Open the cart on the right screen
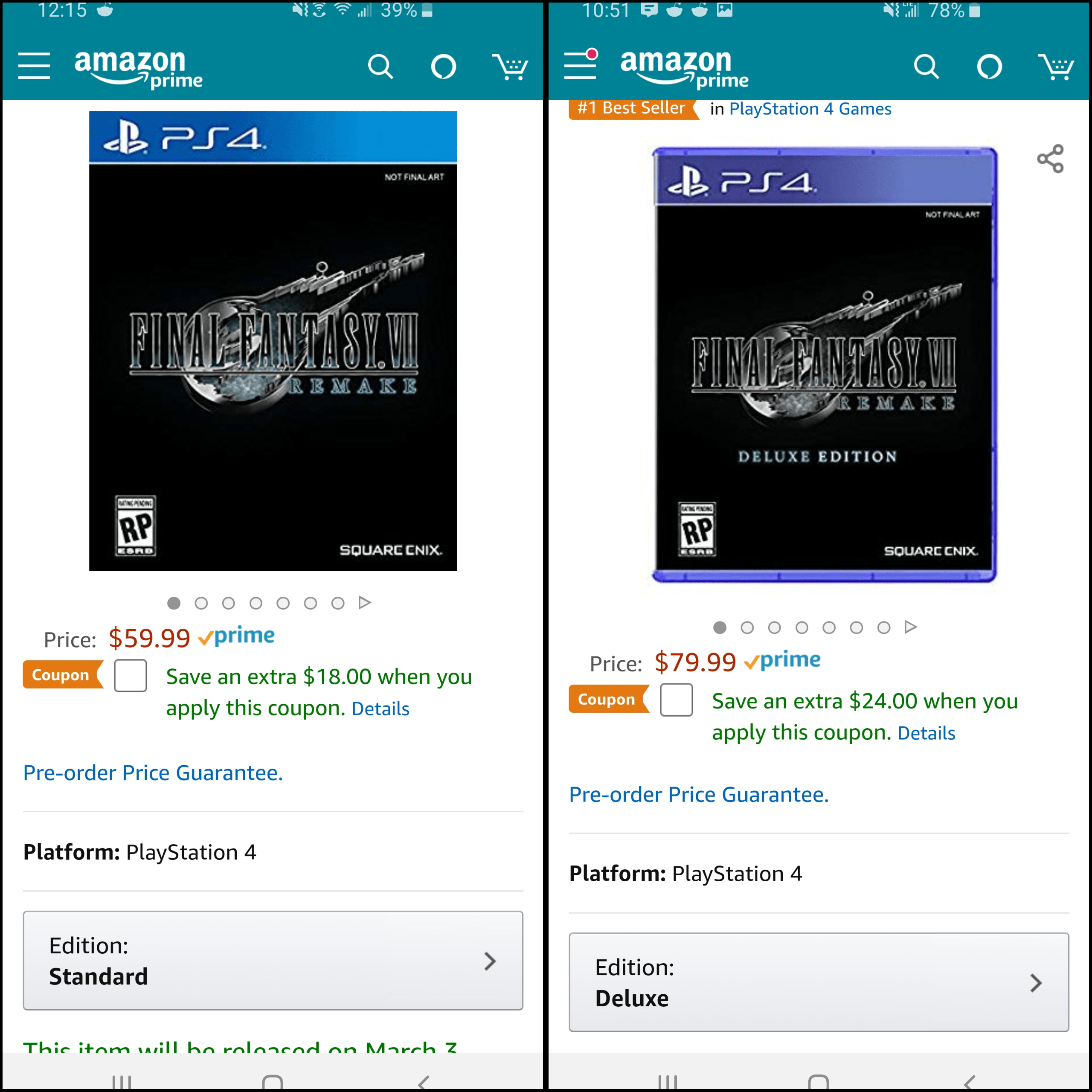This screenshot has height=1092, width=1092. [x=1057, y=66]
